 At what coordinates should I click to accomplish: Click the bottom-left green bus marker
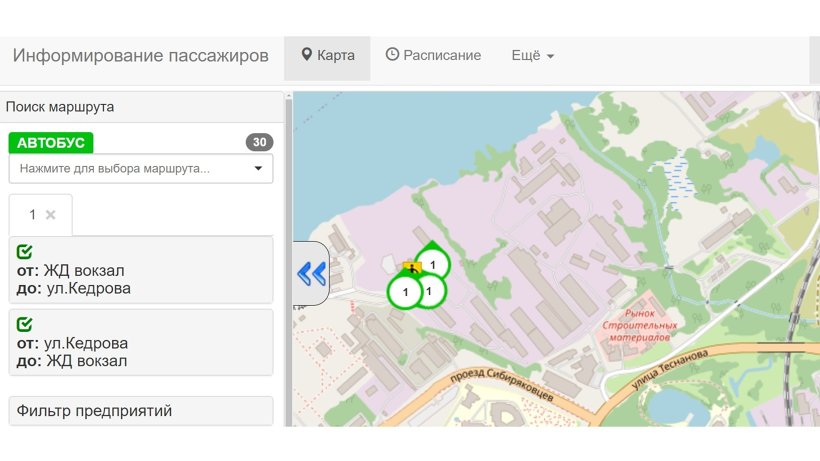tap(404, 292)
